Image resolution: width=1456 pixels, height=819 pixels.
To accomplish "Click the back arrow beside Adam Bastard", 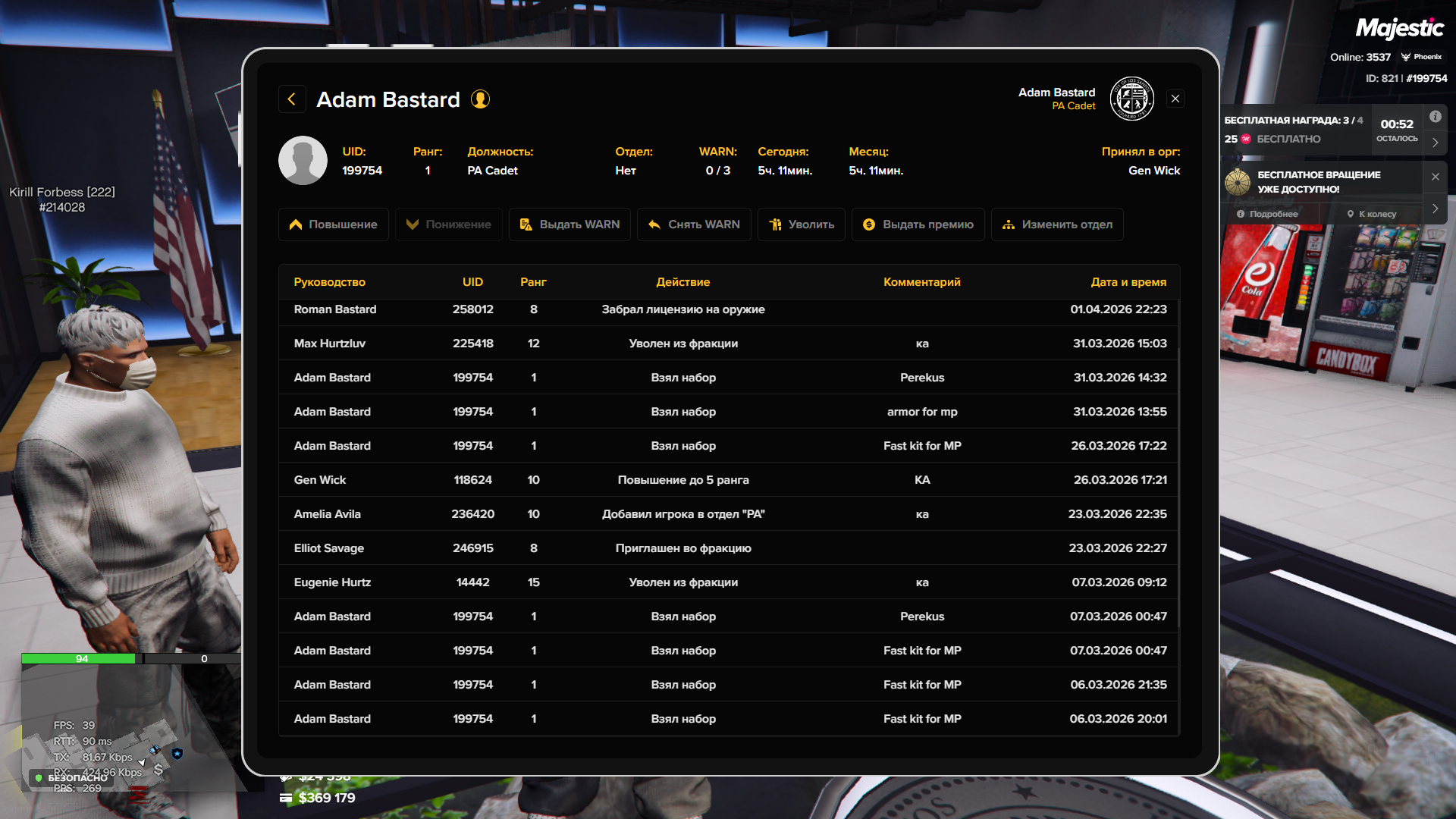I will point(292,99).
